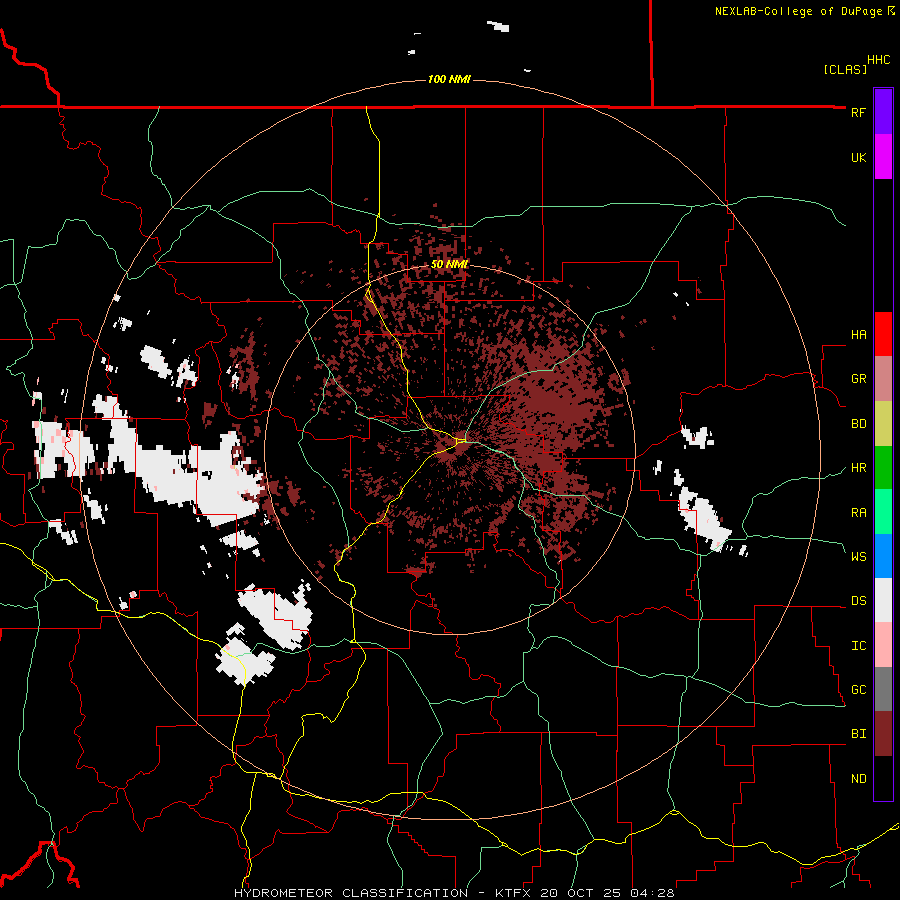The width and height of the screenshot is (900, 900).
Task: Click the 100 NMI range ring label
Action: point(449,79)
